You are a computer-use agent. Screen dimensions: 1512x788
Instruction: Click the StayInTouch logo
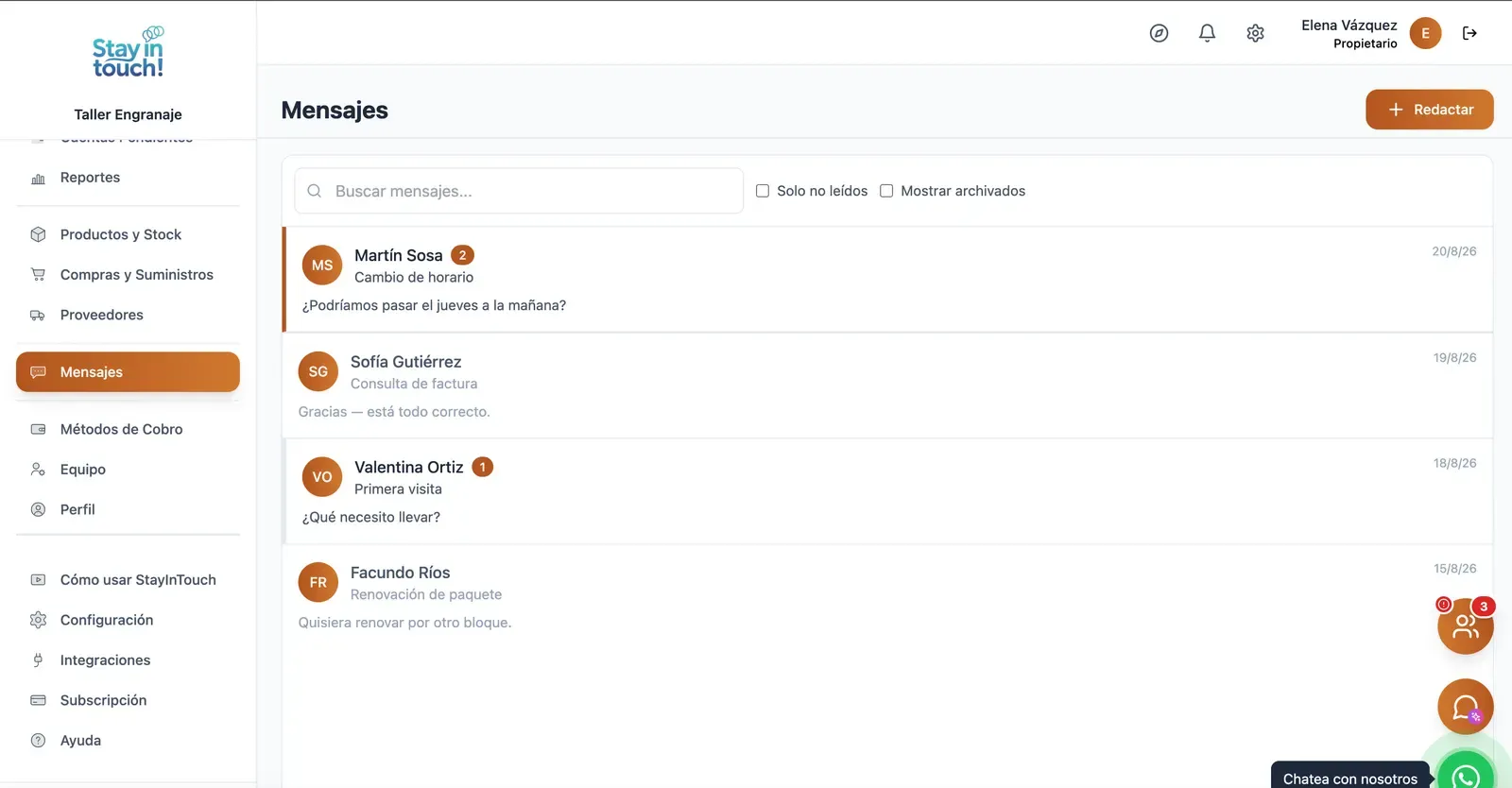[128, 52]
